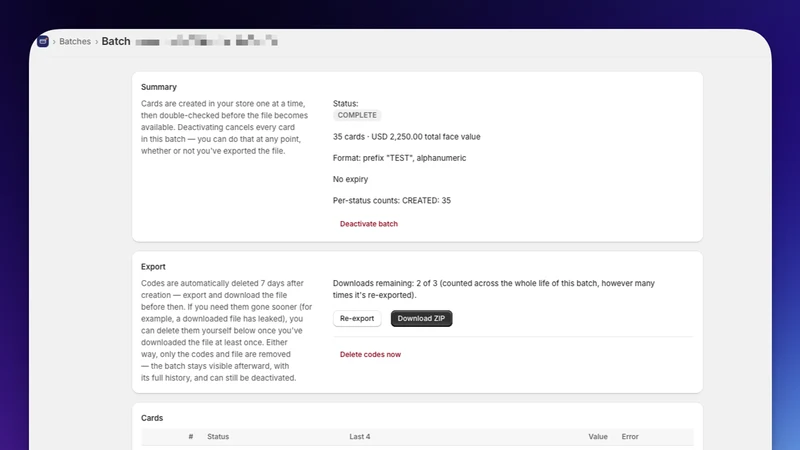Click the Re-export button

pos(357,318)
